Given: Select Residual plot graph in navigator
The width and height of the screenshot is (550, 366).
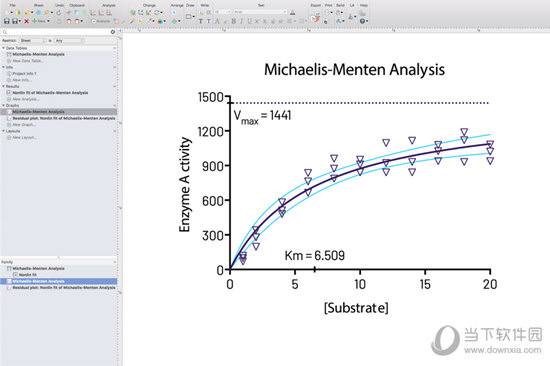Looking at the screenshot, I should tap(63, 118).
